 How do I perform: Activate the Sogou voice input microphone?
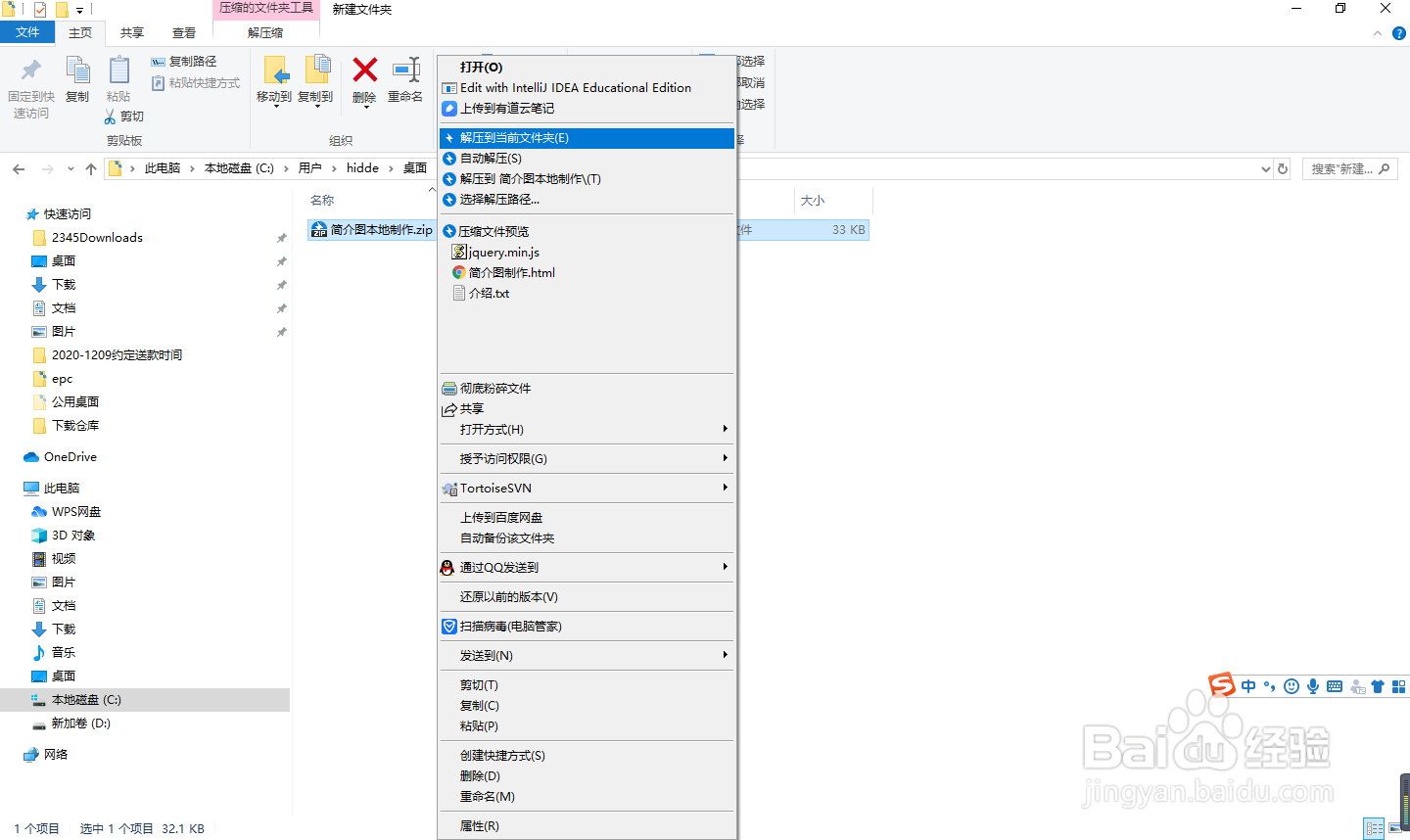click(1313, 686)
